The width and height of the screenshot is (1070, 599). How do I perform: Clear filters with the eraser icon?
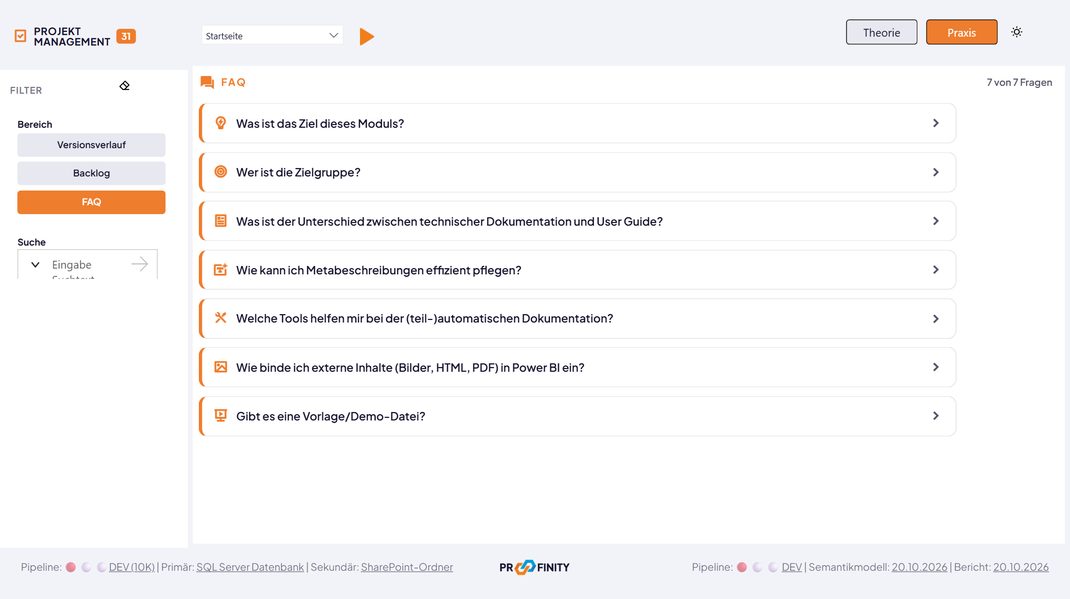(x=124, y=86)
